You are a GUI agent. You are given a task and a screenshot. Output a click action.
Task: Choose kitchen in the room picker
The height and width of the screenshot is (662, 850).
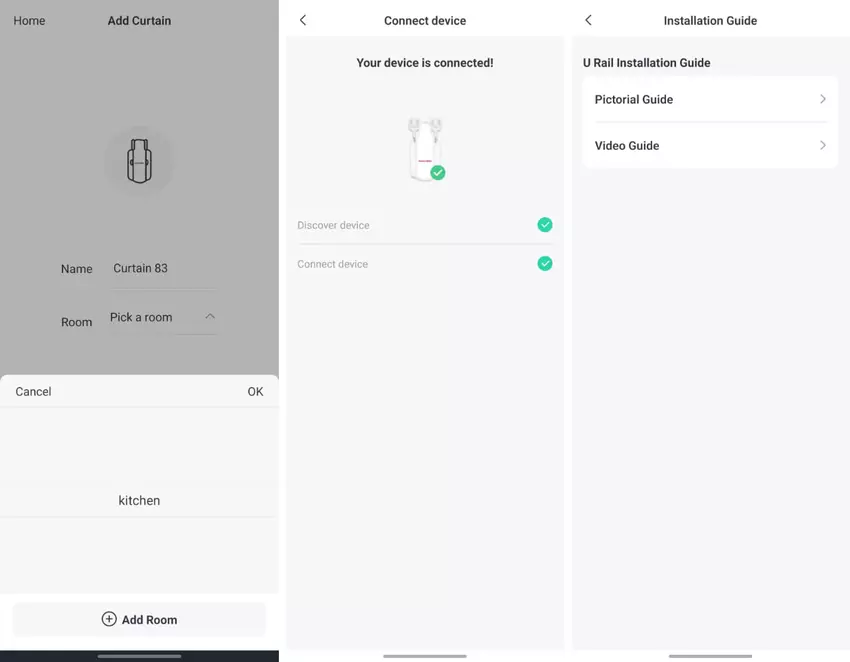coord(139,500)
